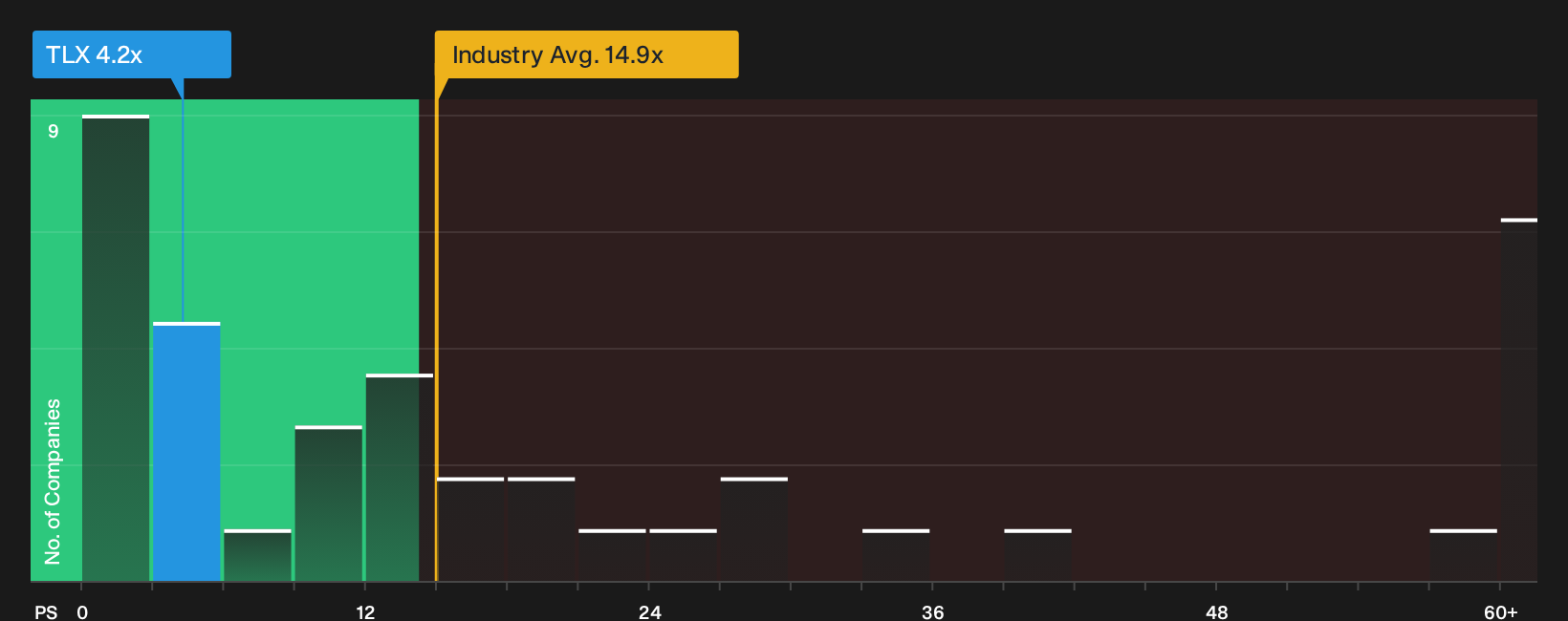
Task: Click the PS axis label 48
Action: tap(1216, 611)
